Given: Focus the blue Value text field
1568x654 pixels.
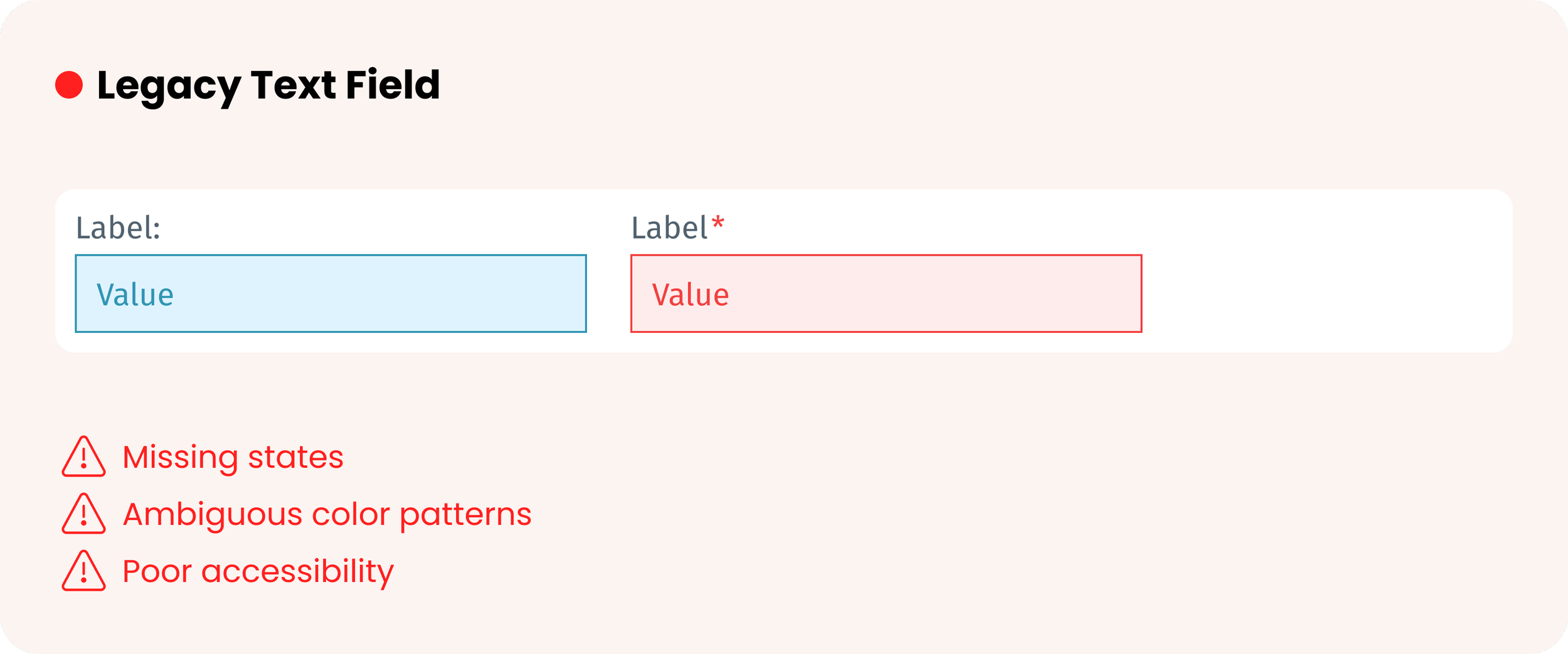Looking at the screenshot, I should (x=331, y=293).
